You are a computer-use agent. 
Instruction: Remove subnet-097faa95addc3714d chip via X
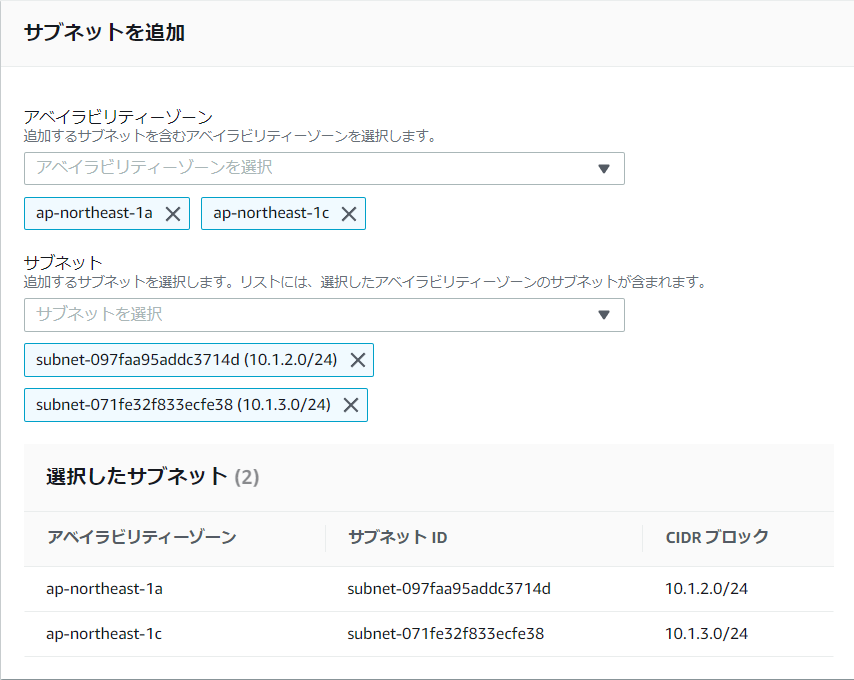(x=358, y=360)
